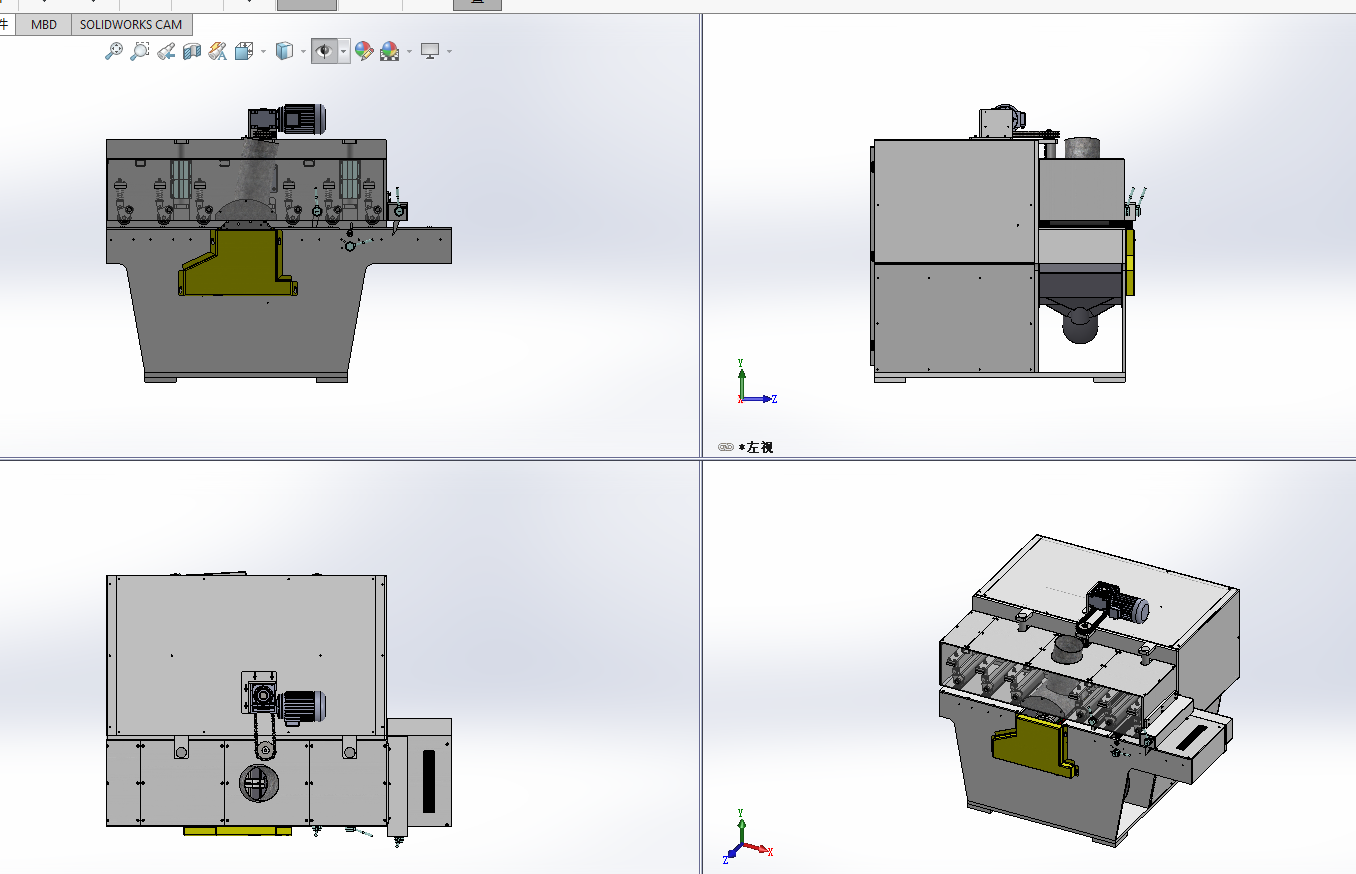This screenshot has height=874, width=1356.
Task: Activate the Section View tool
Action: click(x=192, y=51)
